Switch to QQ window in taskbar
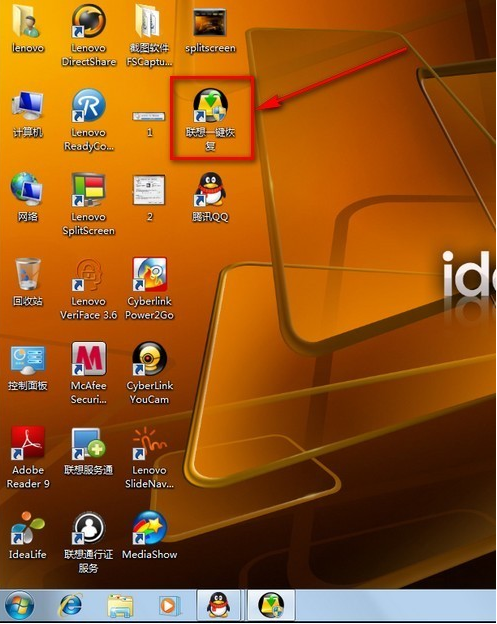 pos(218,605)
